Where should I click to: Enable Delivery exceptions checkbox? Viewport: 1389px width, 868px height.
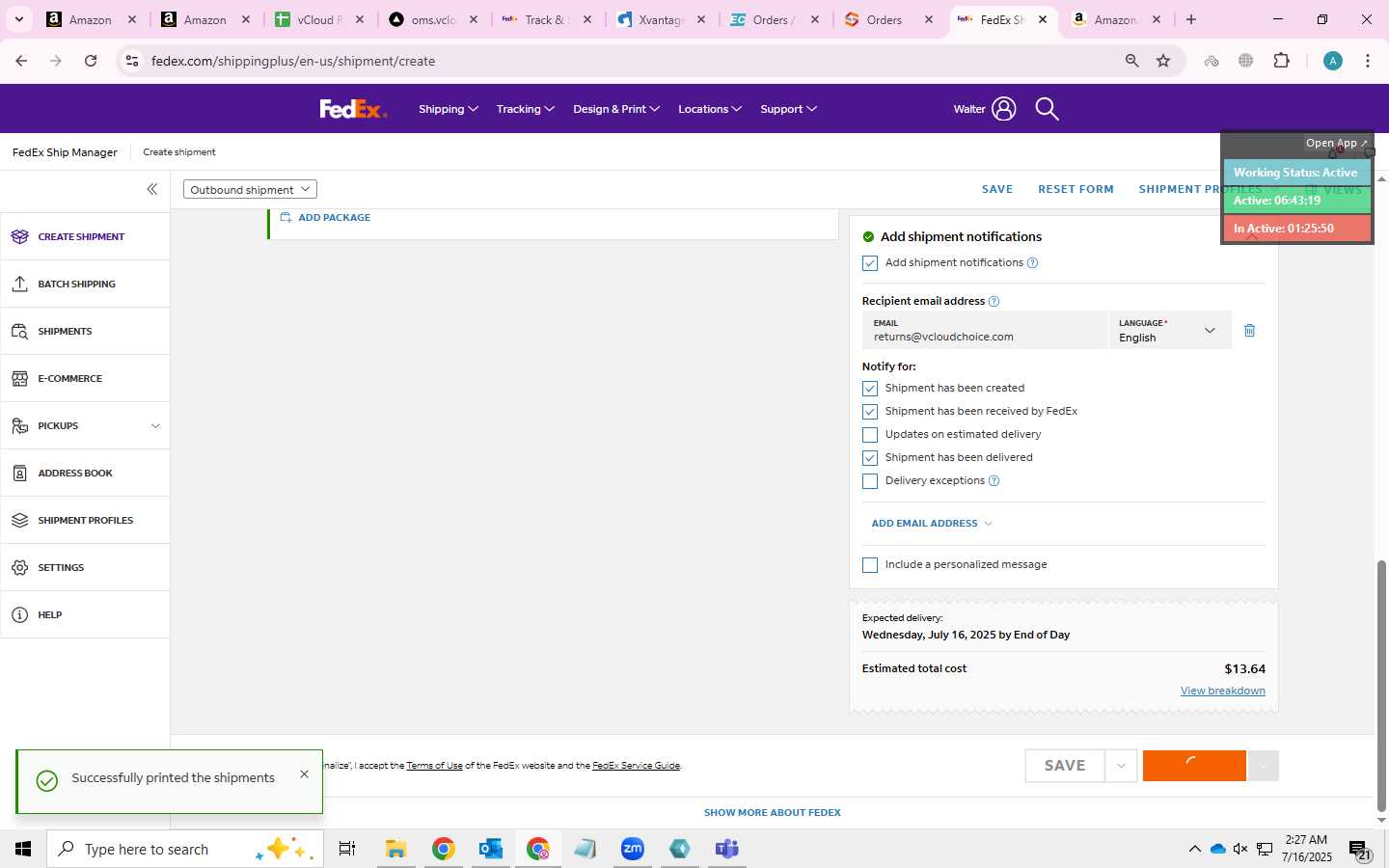(870, 481)
